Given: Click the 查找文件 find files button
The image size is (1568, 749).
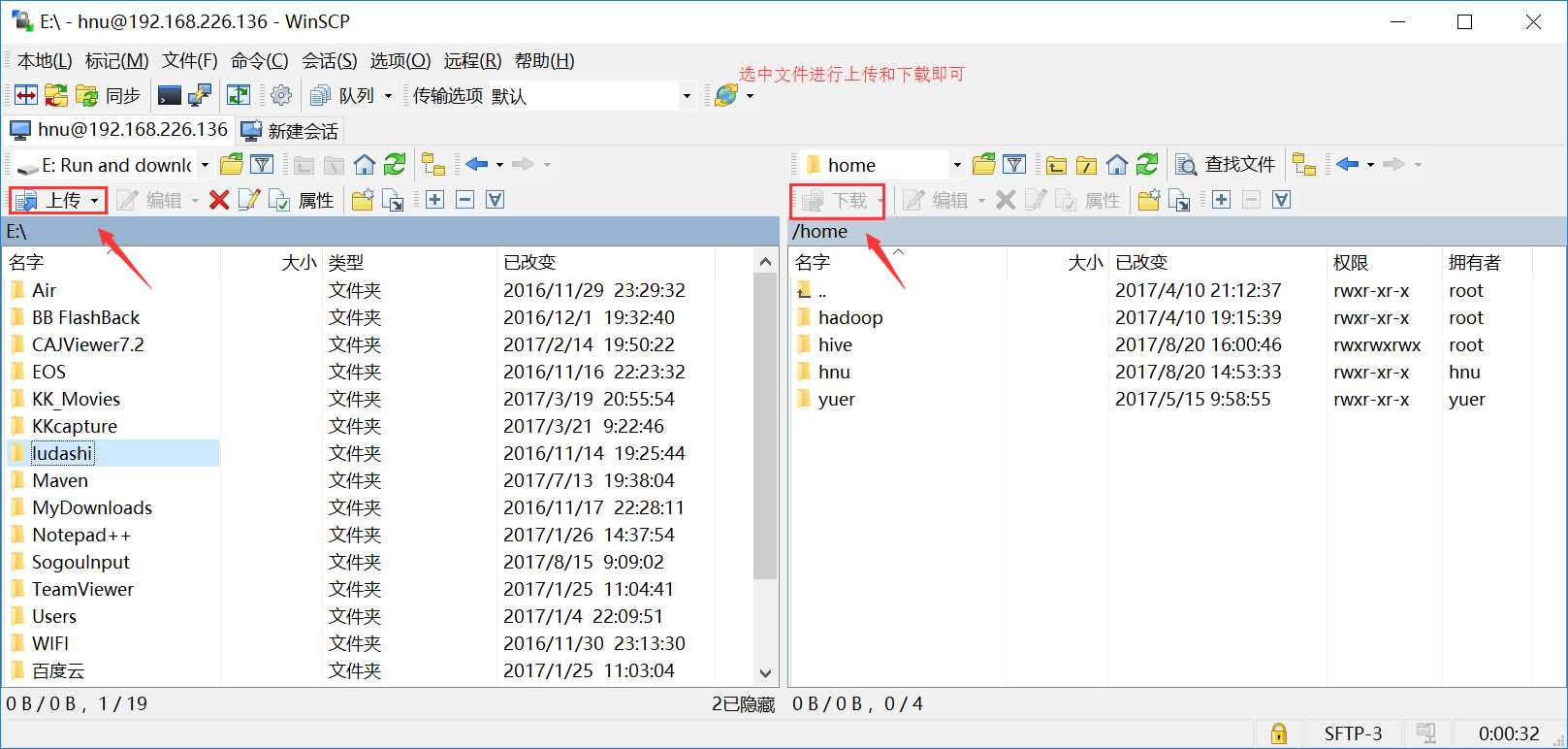Looking at the screenshot, I should 1226,164.
